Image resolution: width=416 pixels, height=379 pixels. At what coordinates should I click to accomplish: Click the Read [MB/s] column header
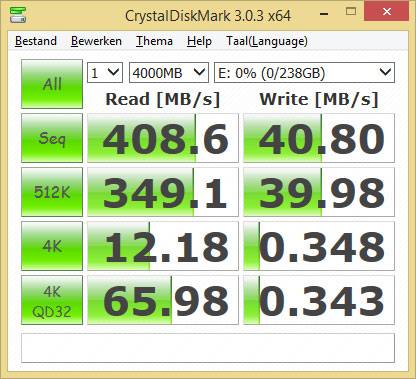163,99
